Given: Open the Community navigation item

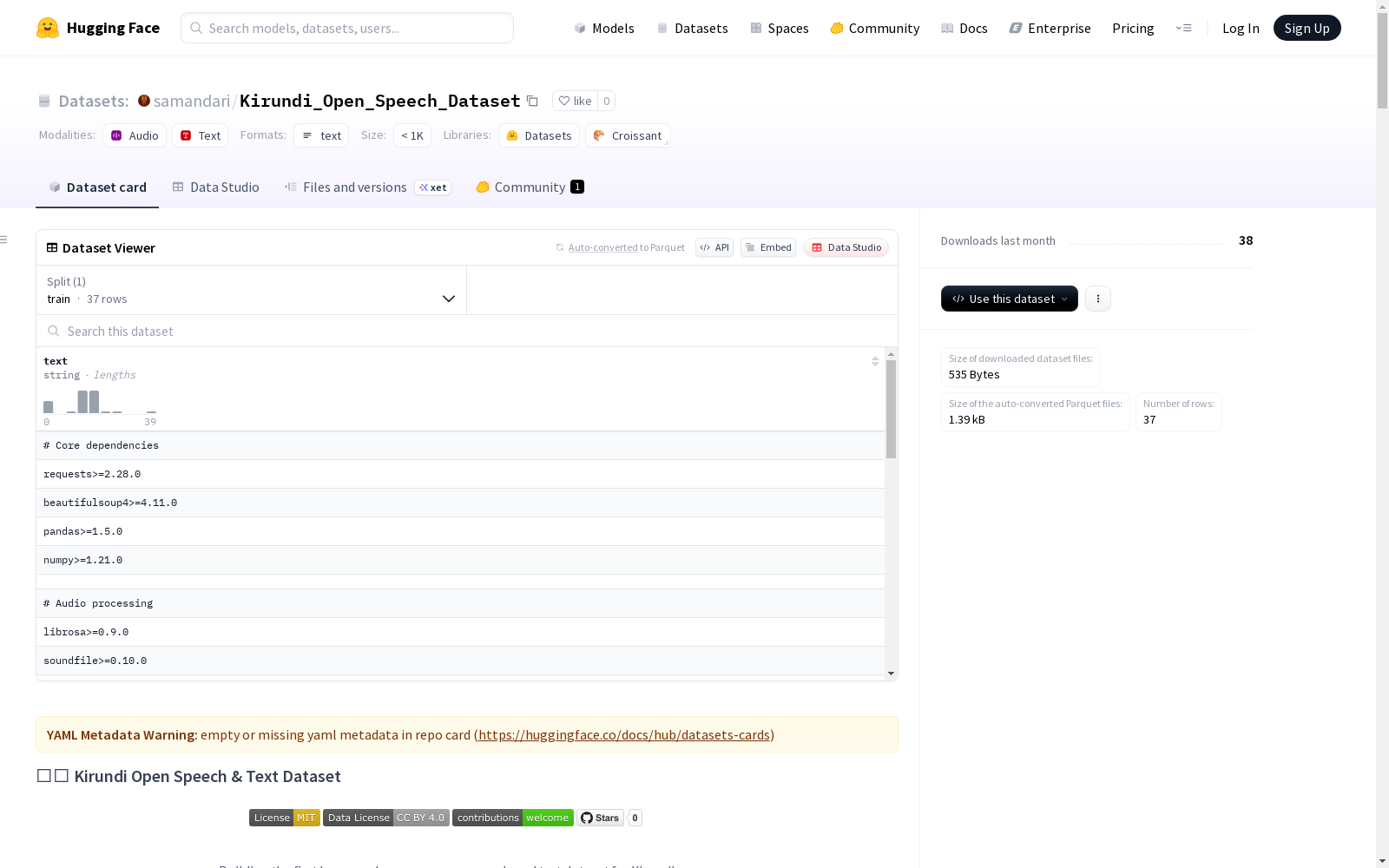Looking at the screenshot, I should 875,28.
